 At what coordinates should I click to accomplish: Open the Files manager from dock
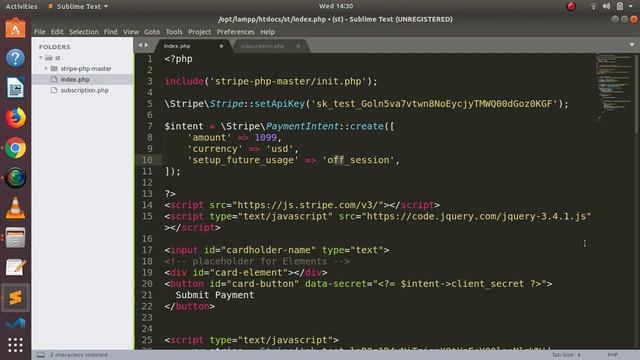pos(15,238)
